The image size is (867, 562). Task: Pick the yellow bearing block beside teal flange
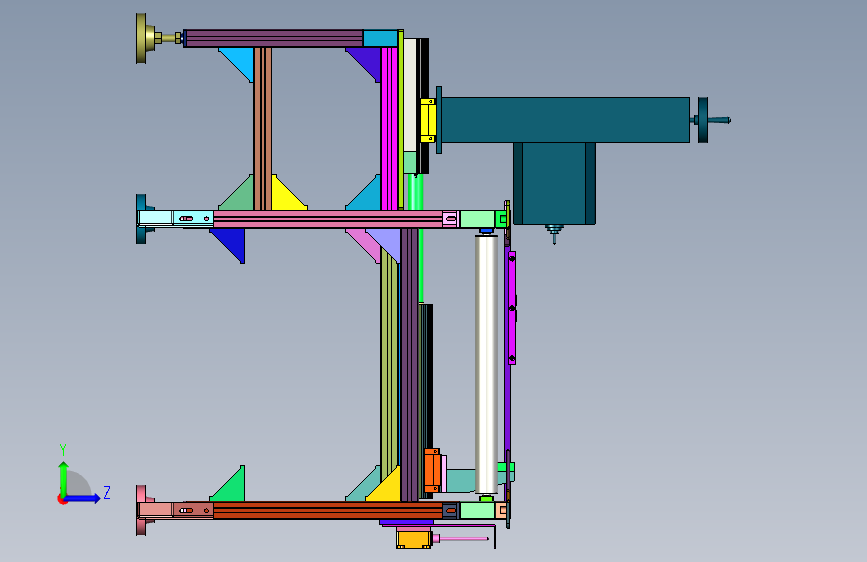427,120
